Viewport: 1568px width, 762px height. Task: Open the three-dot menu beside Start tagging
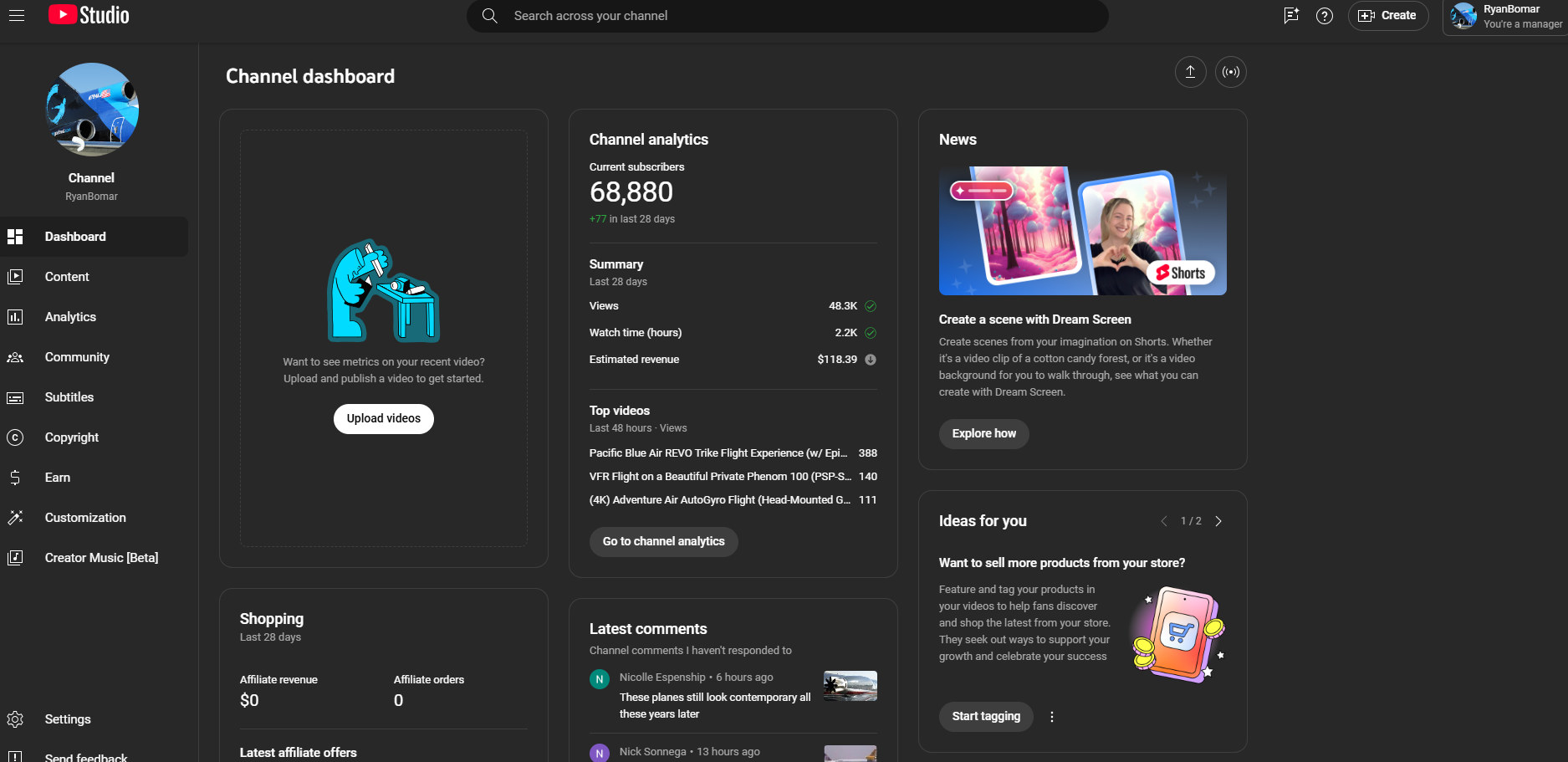(1052, 717)
